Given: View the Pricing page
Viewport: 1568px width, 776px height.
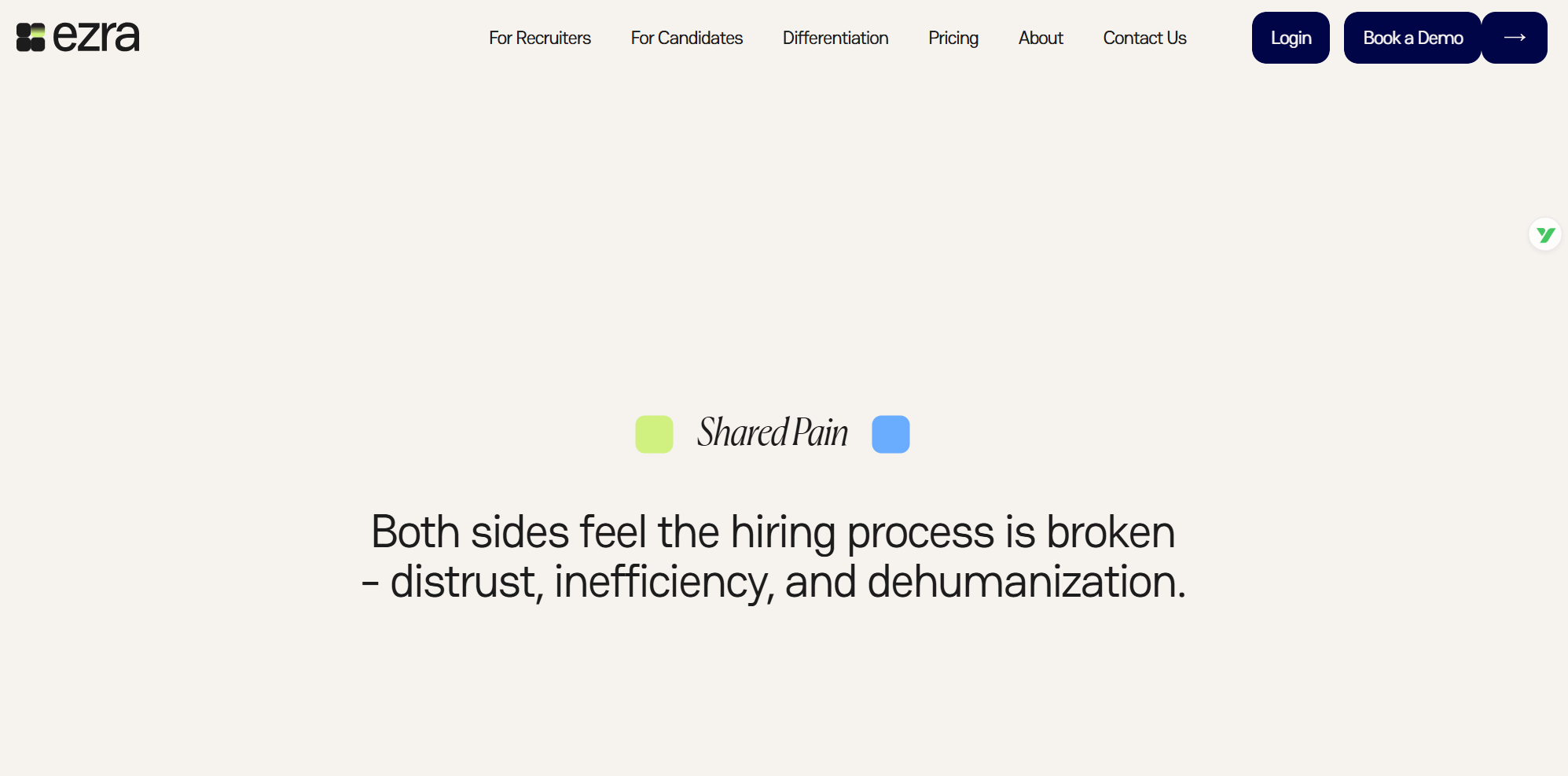Looking at the screenshot, I should tap(953, 38).
